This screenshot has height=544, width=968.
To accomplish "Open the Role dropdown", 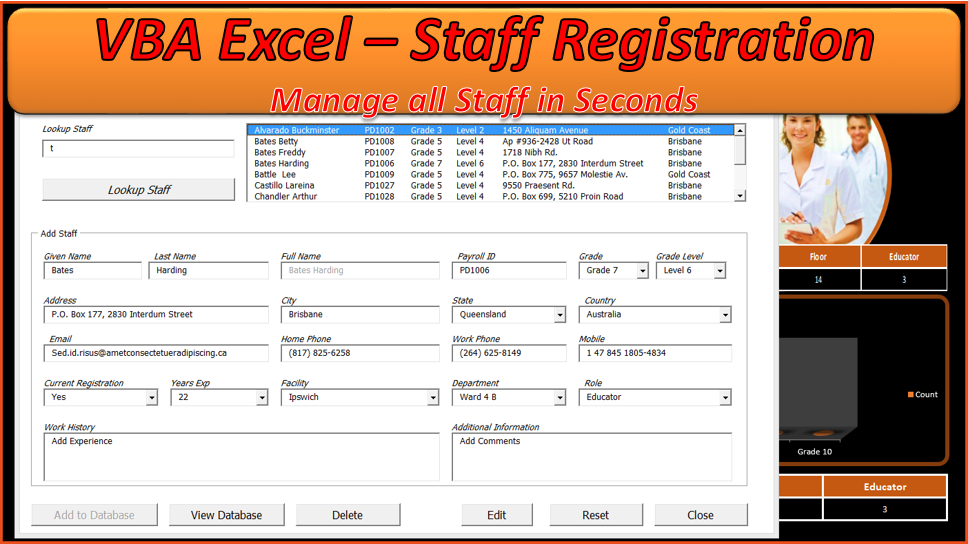I will (725, 398).
